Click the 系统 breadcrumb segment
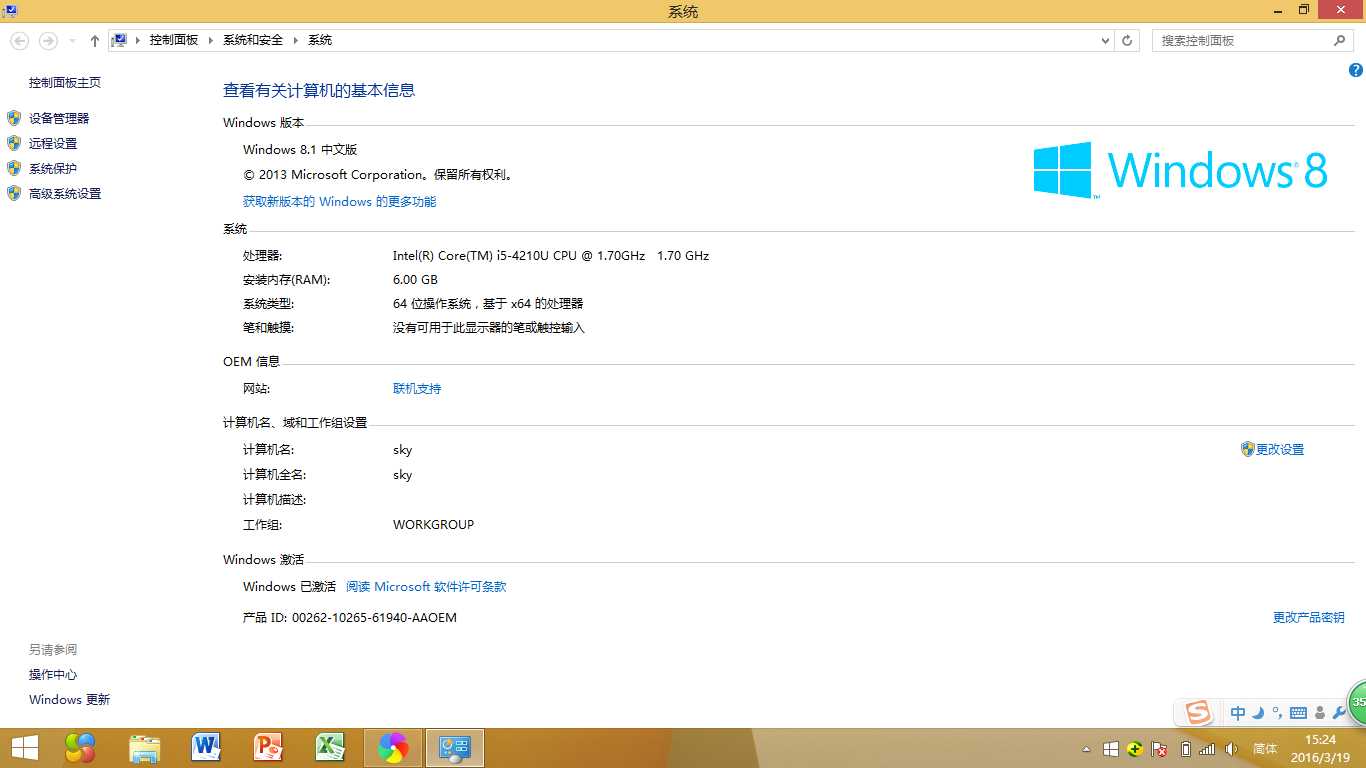The height and width of the screenshot is (768, 1366). click(320, 40)
